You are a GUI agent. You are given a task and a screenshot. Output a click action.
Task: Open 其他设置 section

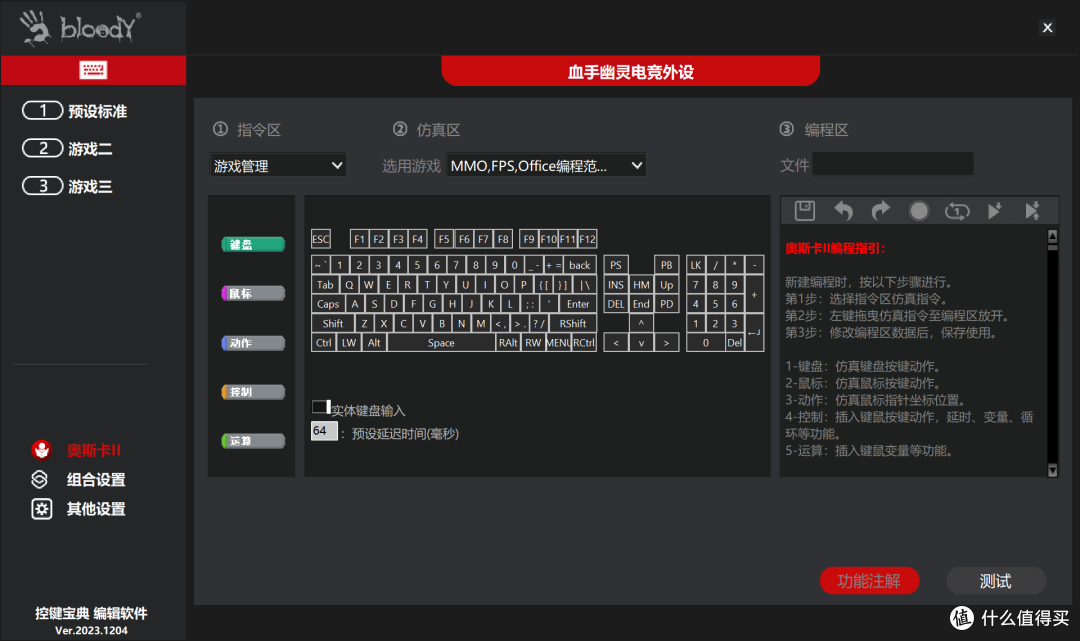(96, 509)
